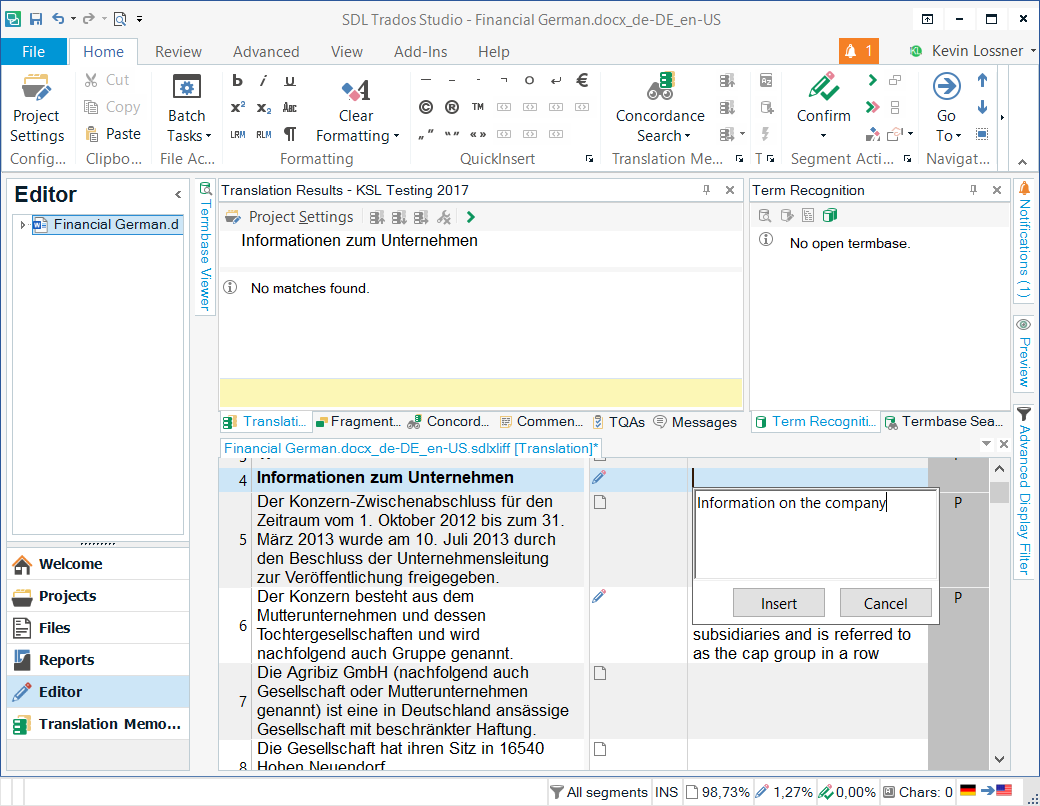Switch to the View ribbon tab
Image resolution: width=1040 pixels, height=806 pixels.
pyautogui.click(x=347, y=52)
